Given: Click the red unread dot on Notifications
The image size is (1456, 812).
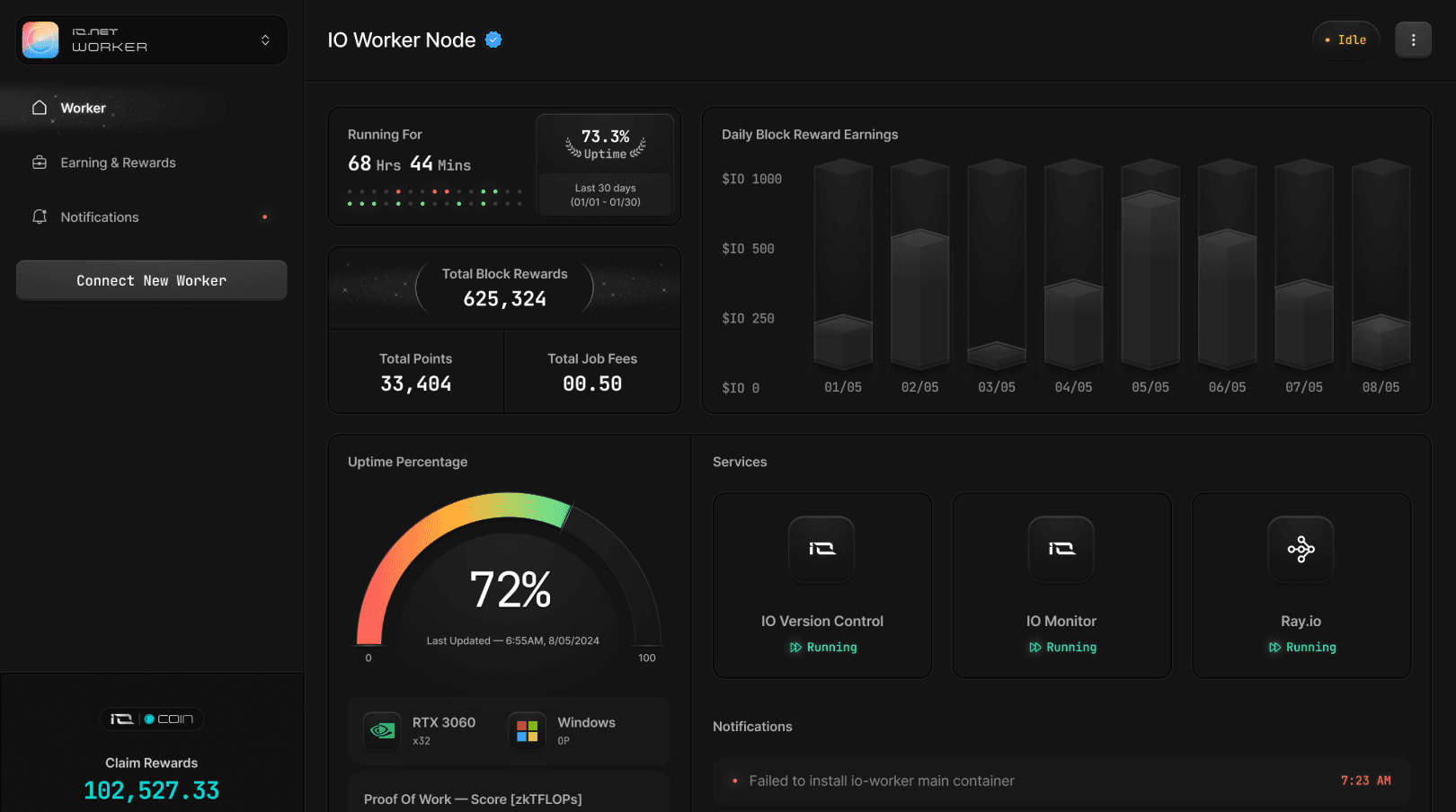Looking at the screenshot, I should 264,217.
